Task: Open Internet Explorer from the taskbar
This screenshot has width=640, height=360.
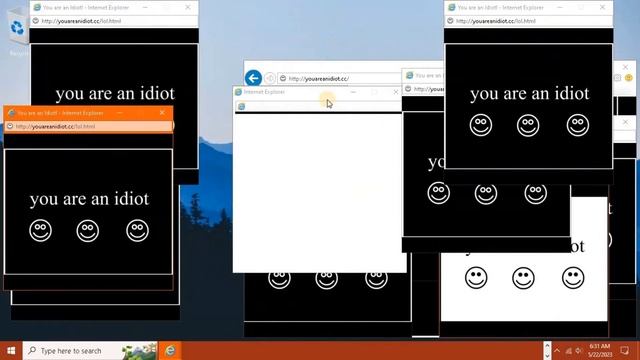Action: point(170,351)
